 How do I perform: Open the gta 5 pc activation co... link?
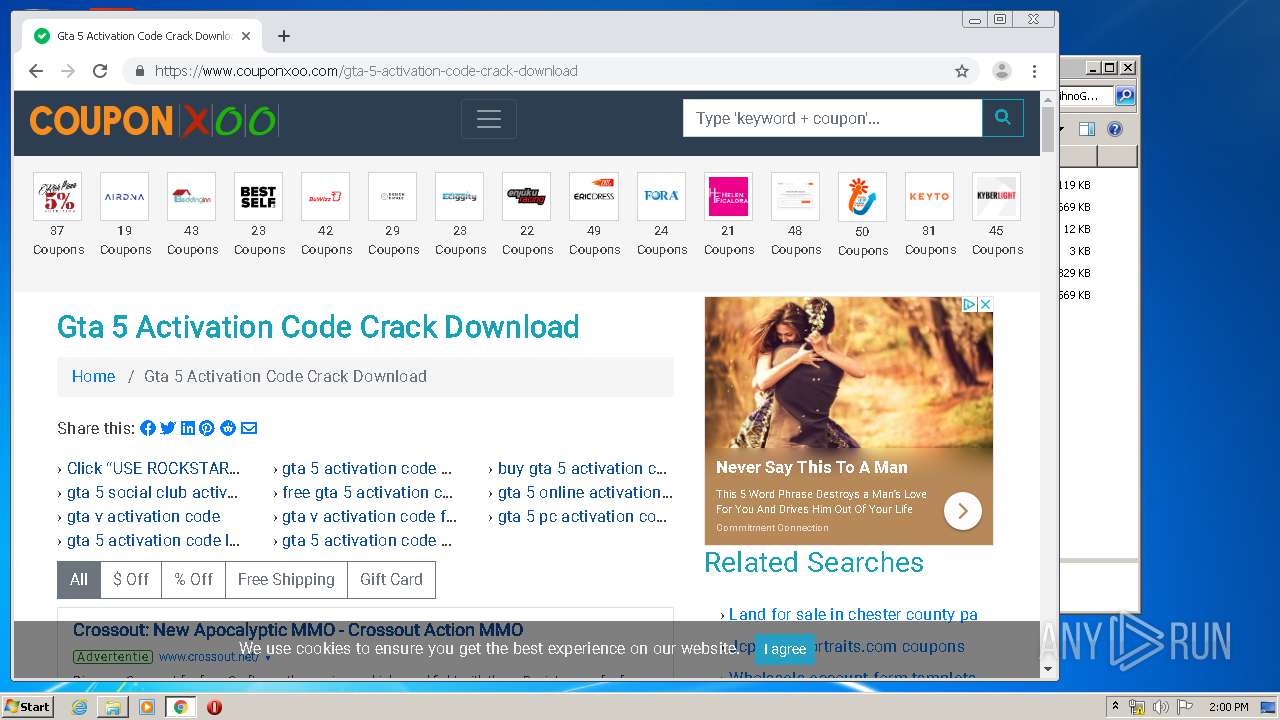582,516
